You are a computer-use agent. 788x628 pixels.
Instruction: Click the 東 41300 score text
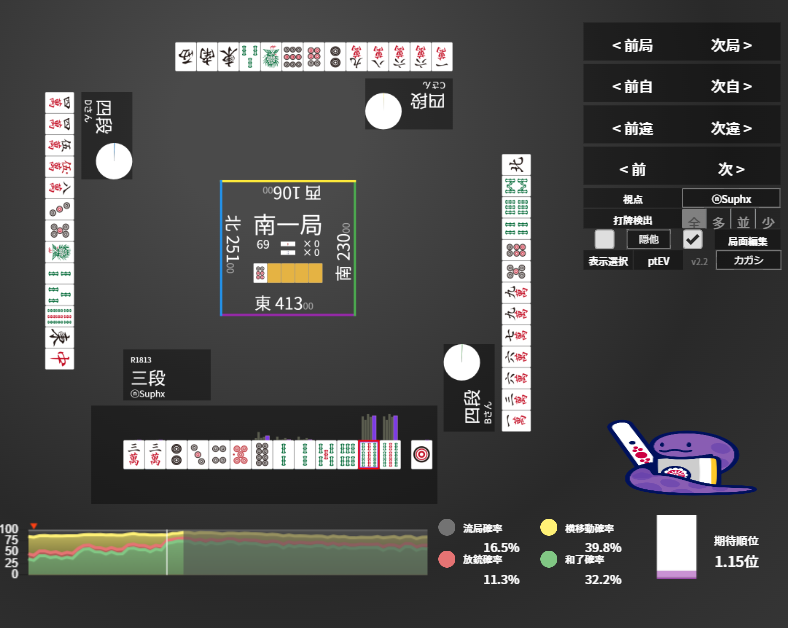click(x=284, y=303)
